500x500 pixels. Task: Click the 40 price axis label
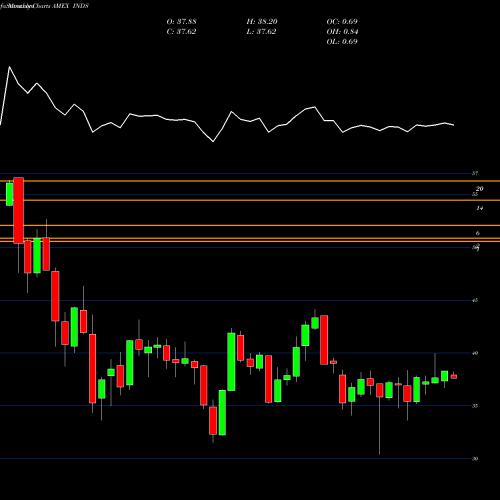point(475,353)
